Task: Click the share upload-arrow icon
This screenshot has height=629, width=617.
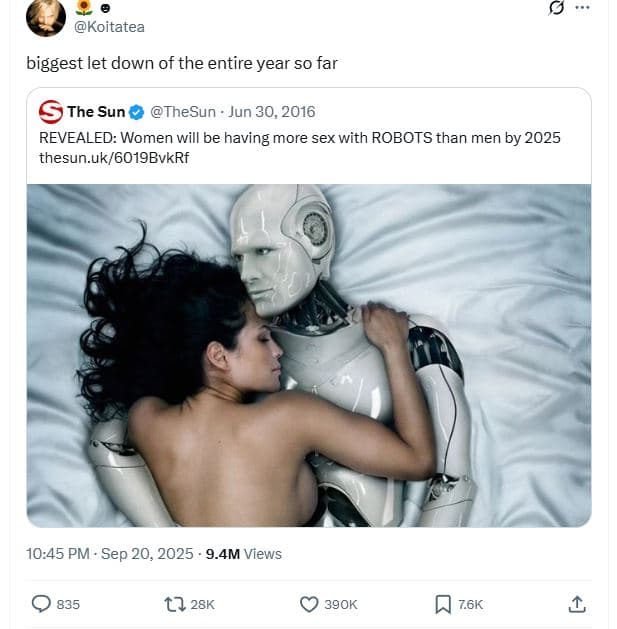Action: 576,604
